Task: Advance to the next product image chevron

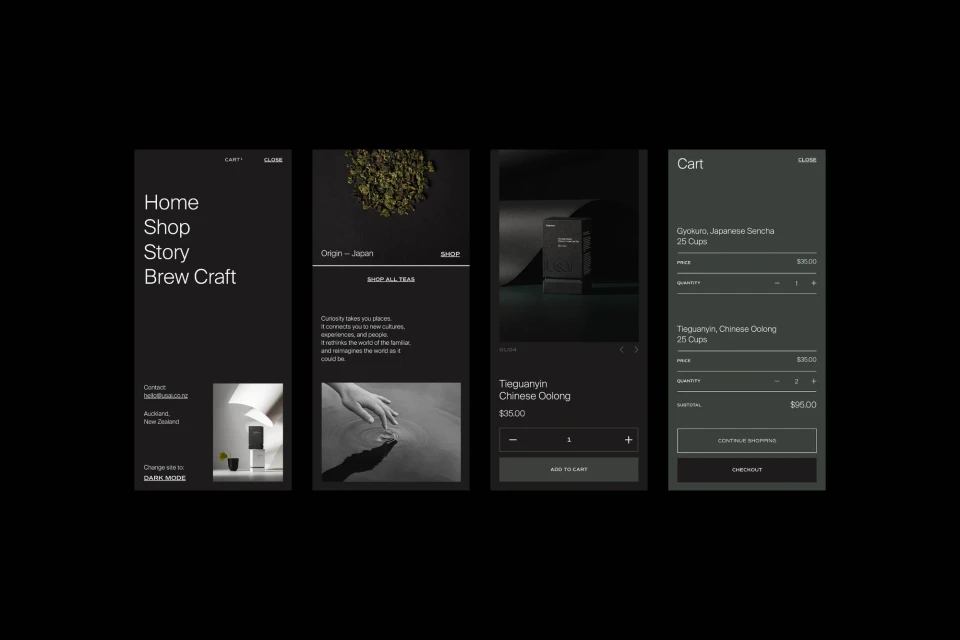Action: point(636,350)
